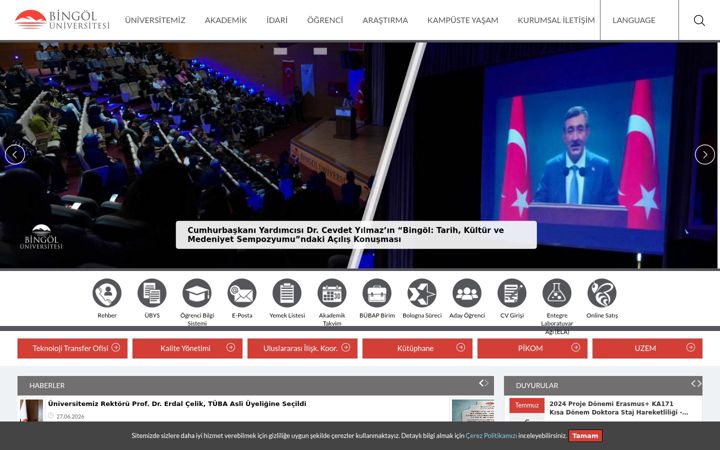Open the Aday Öğrenci people icon
Viewport: 720px width, 450px height.
pos(467,293)
